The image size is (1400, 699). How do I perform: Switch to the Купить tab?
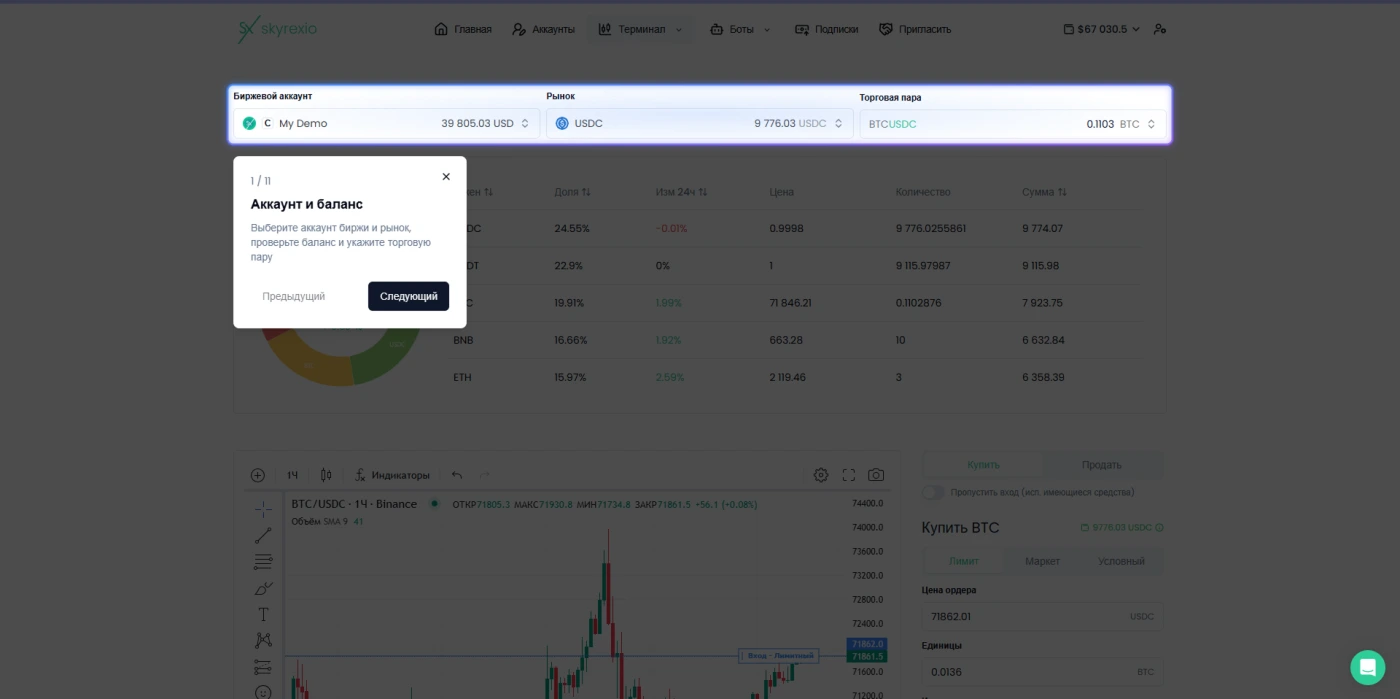pos(983,465)
